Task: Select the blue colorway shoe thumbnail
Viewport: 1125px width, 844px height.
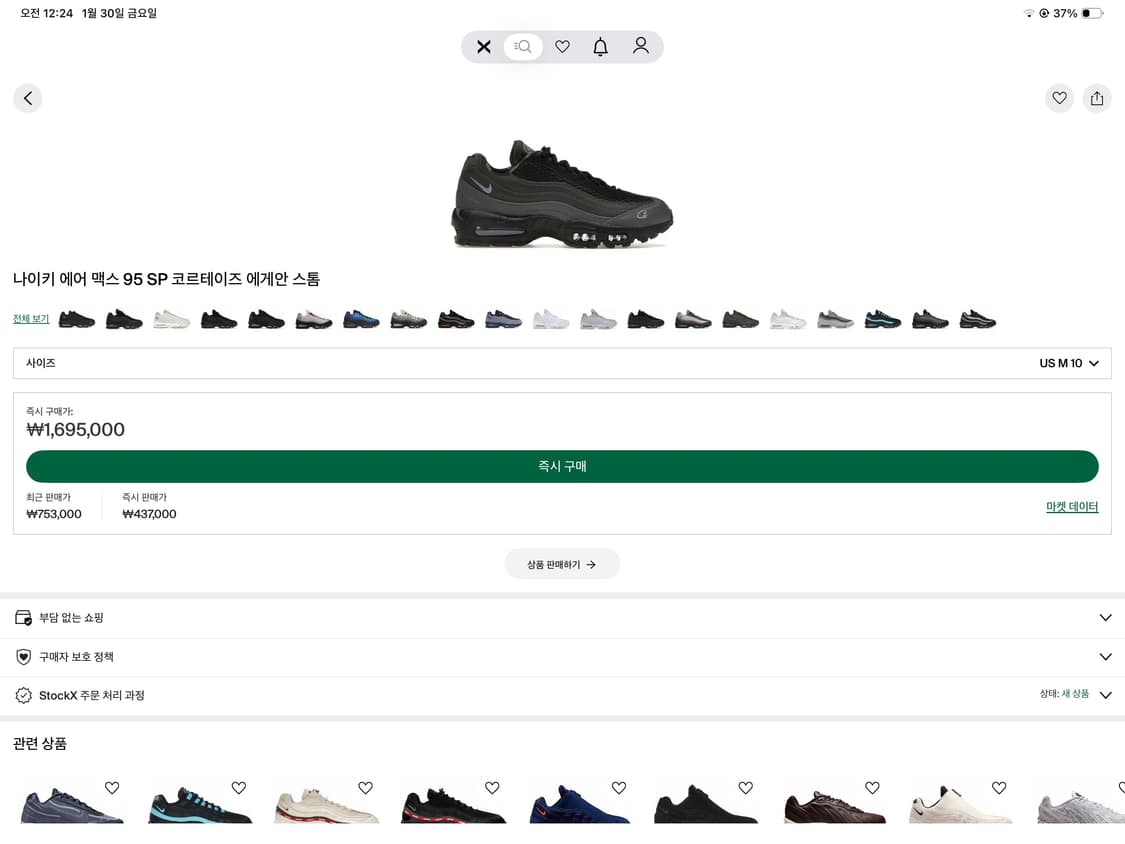Action: 361,319
